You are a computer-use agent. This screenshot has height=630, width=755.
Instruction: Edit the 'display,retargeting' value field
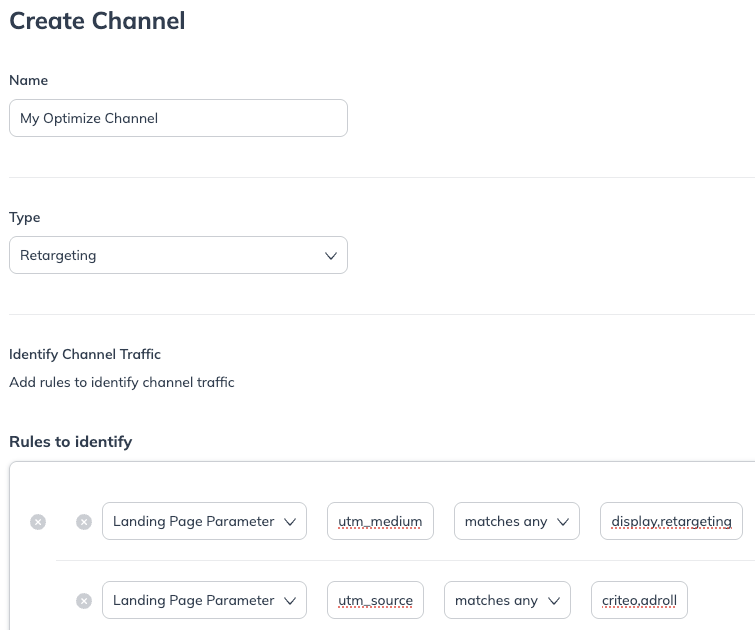[671, 521]
